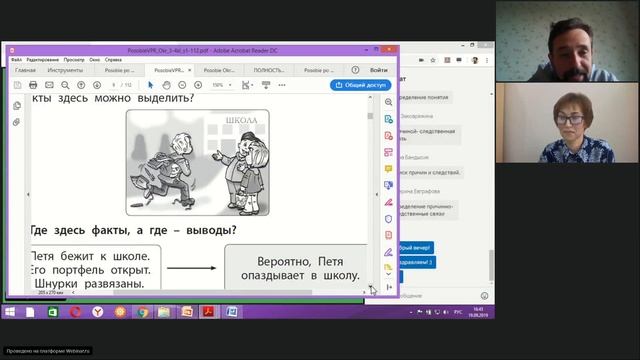
Task: Open the red Compress PDF tool
Action: click(x=388, y=235)
